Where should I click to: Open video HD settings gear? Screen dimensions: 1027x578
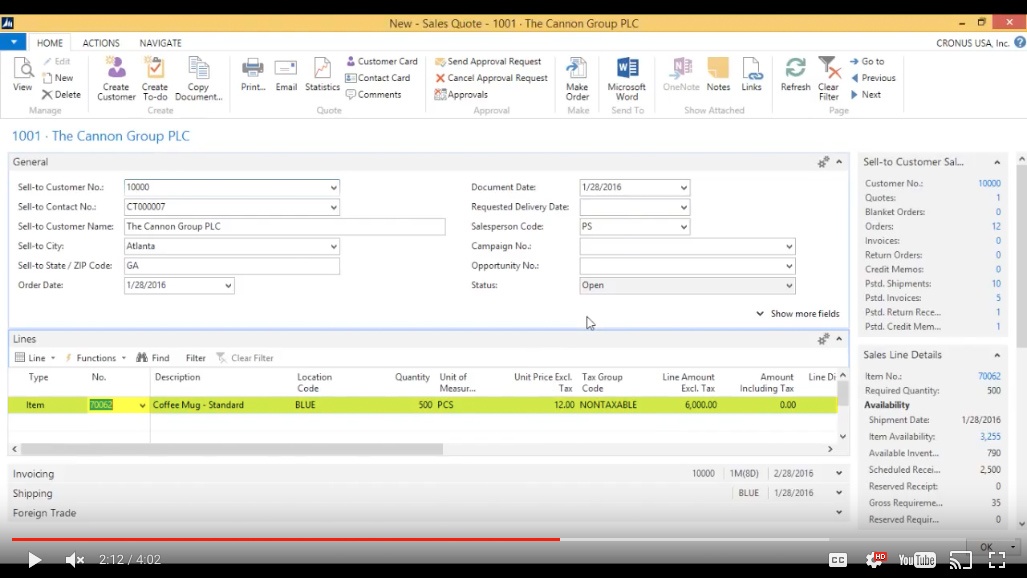[x=875, y=559]
